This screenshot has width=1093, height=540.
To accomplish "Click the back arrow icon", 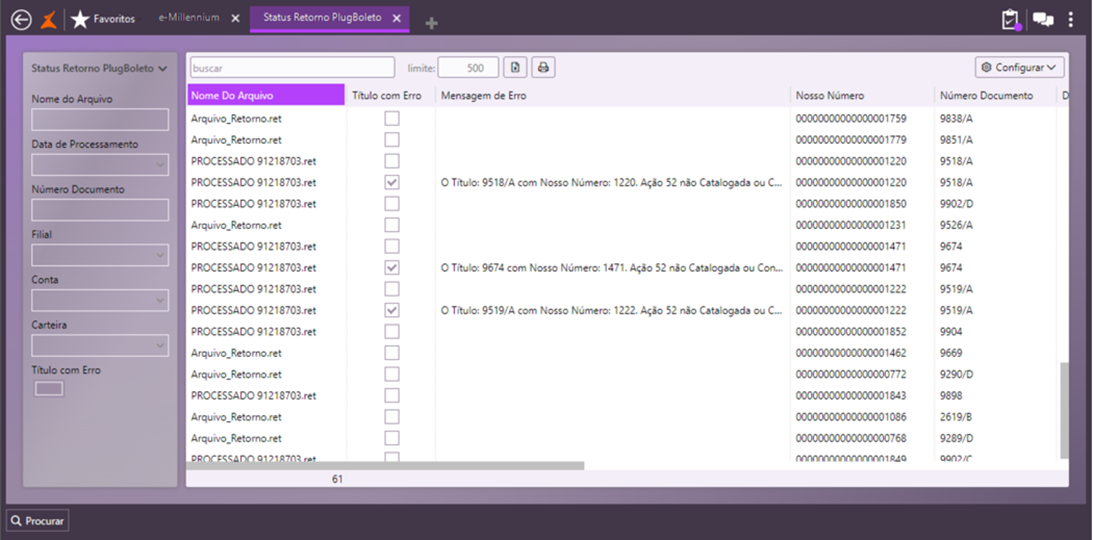I will coord(22,20).
